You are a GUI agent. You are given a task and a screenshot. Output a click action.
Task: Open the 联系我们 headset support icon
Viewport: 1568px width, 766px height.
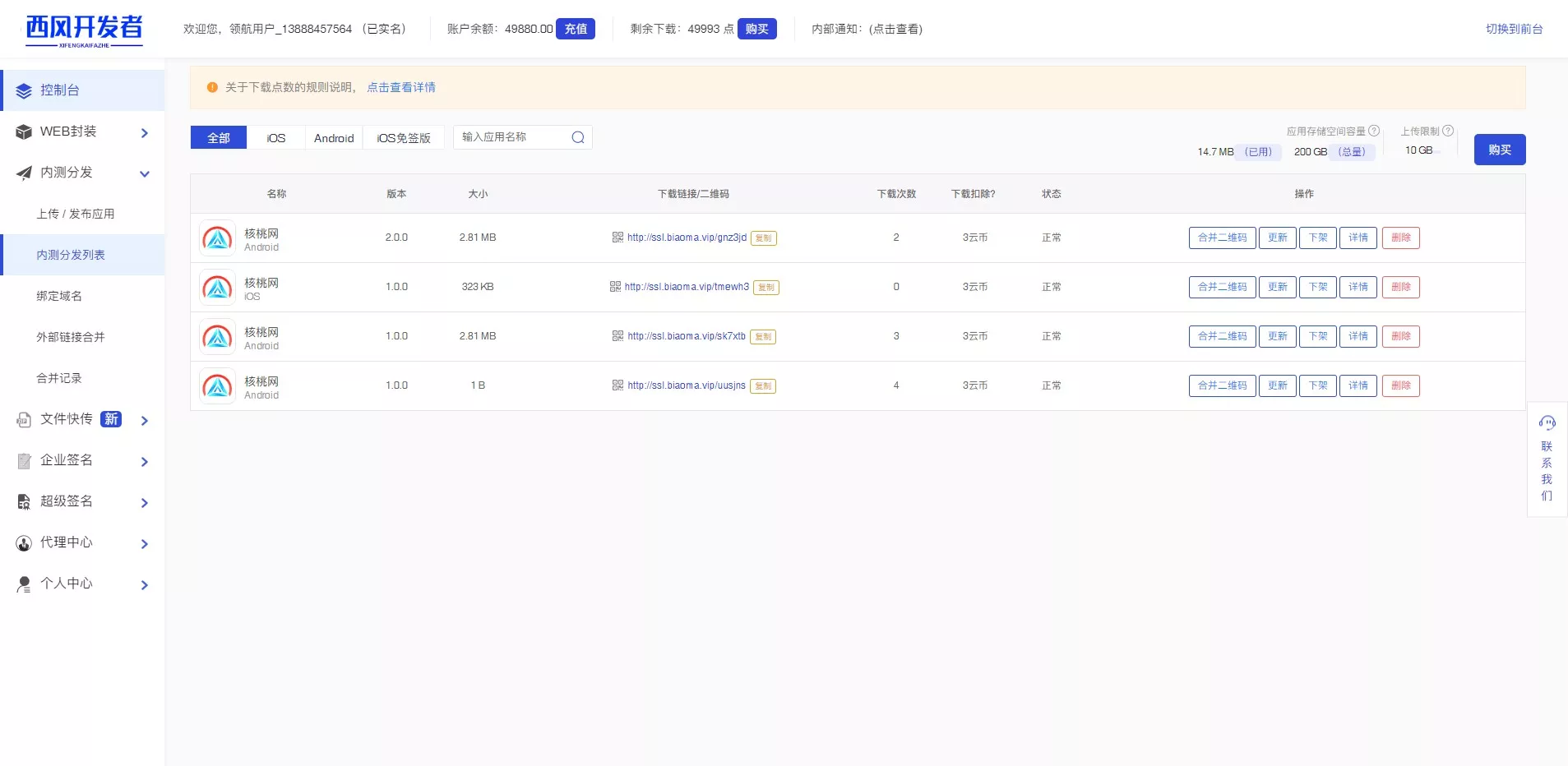point(1547,423)
